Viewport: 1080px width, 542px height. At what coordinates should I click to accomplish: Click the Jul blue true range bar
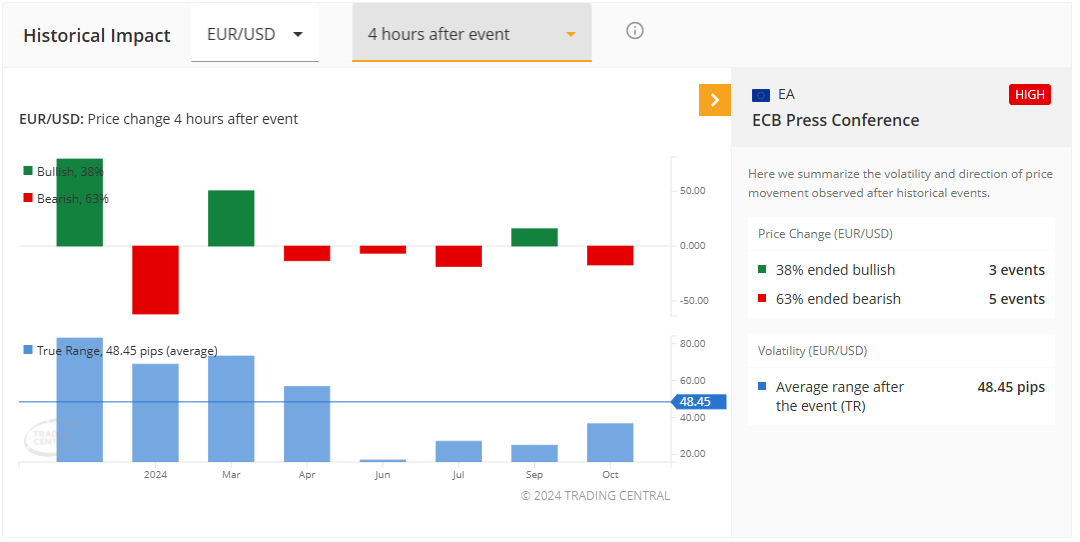click(459, 452)
